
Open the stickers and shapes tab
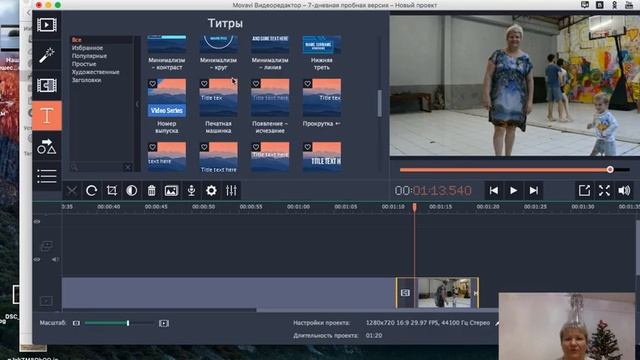(x=47, y=147)
